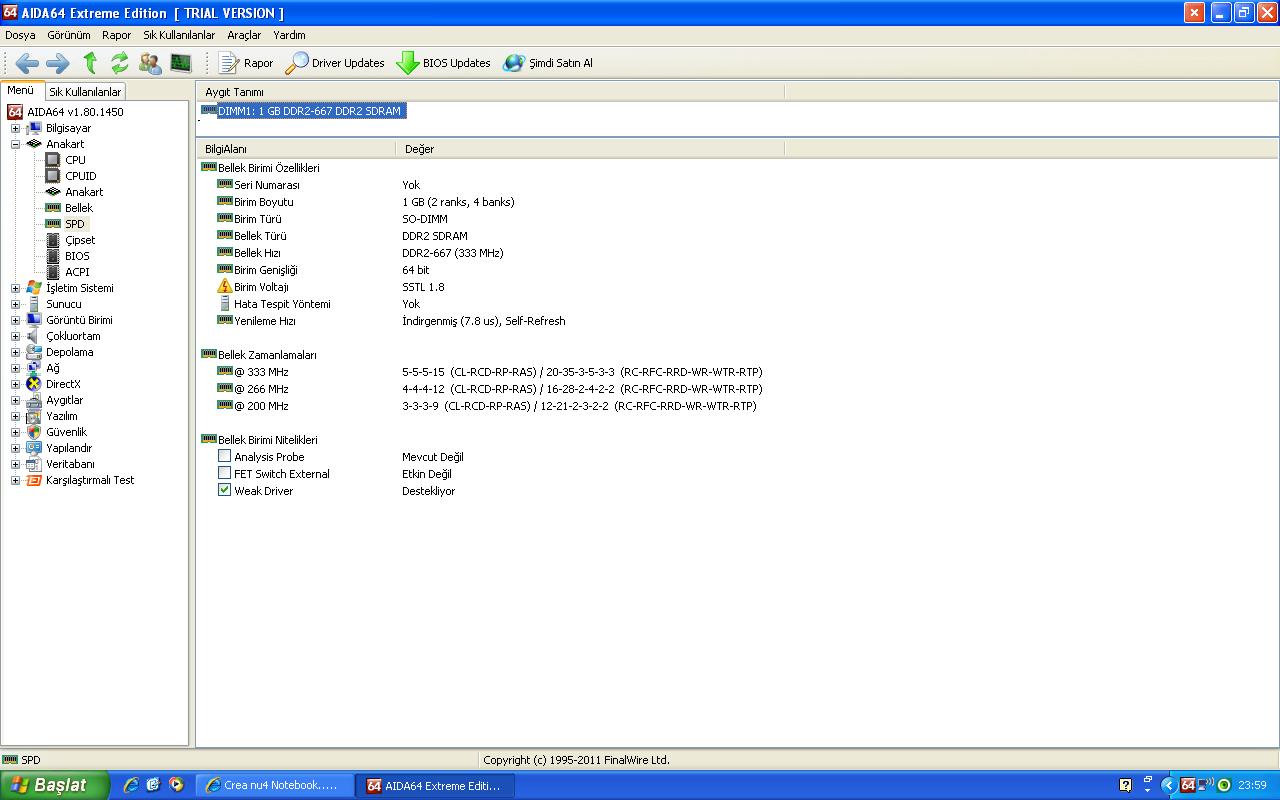Expand the İşletim Sistemi tree node

(15, 288)
